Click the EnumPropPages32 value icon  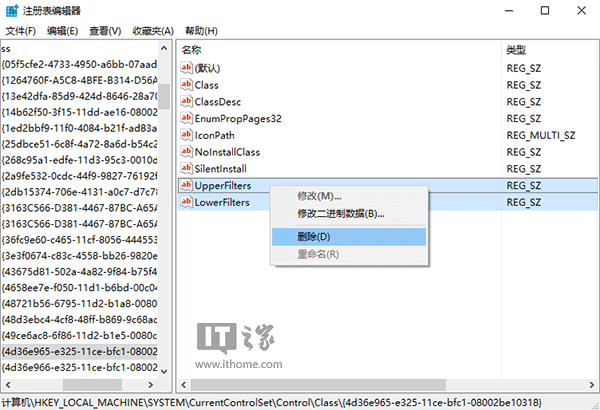(x=186, y=118)
